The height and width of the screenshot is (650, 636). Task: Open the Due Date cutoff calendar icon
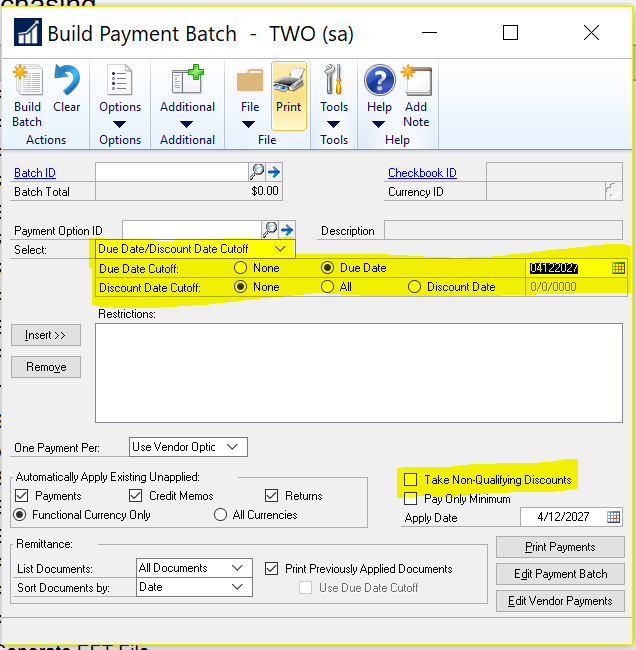pos(618,268)
